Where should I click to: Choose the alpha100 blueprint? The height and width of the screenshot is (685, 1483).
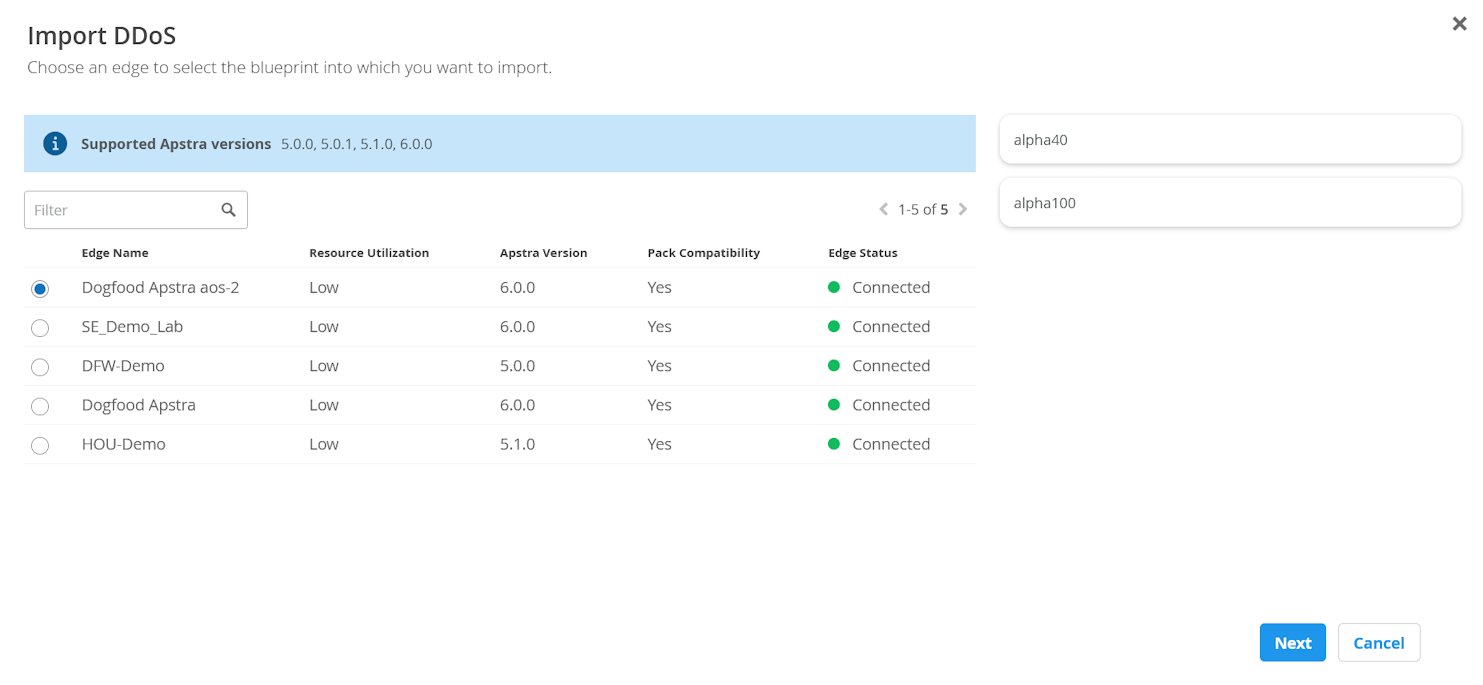pos(1230,203)
